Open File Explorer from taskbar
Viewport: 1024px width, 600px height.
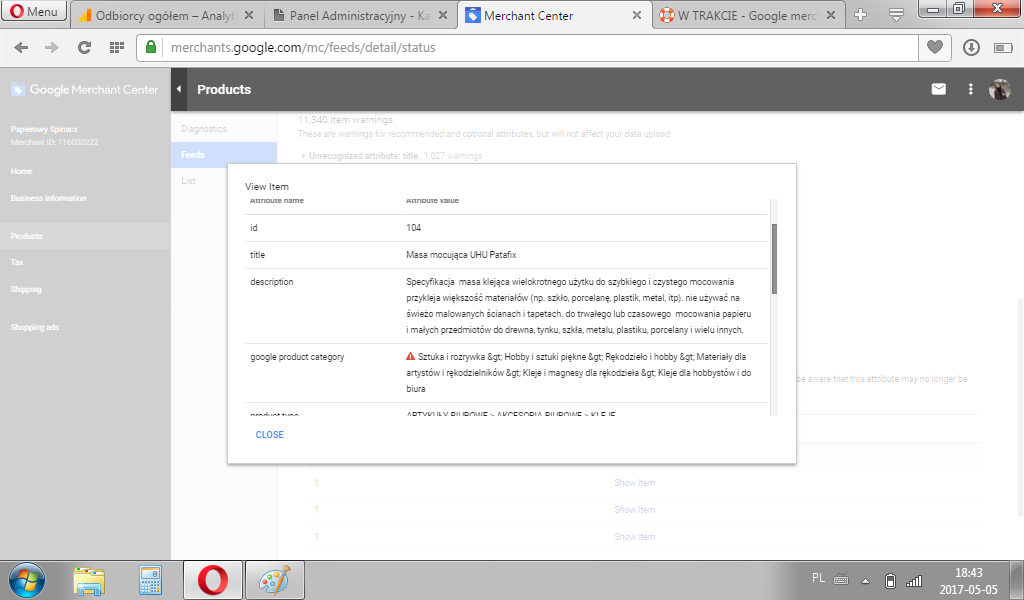(x=89, y=580)
